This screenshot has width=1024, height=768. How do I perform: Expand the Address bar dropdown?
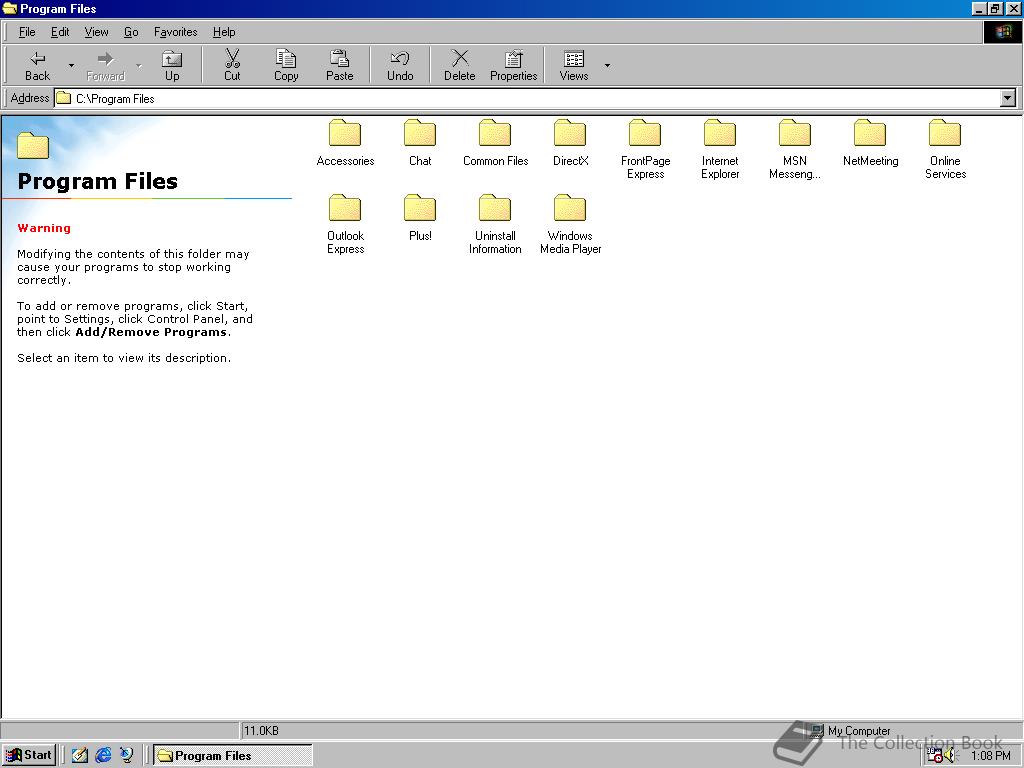coord(1007,99)
